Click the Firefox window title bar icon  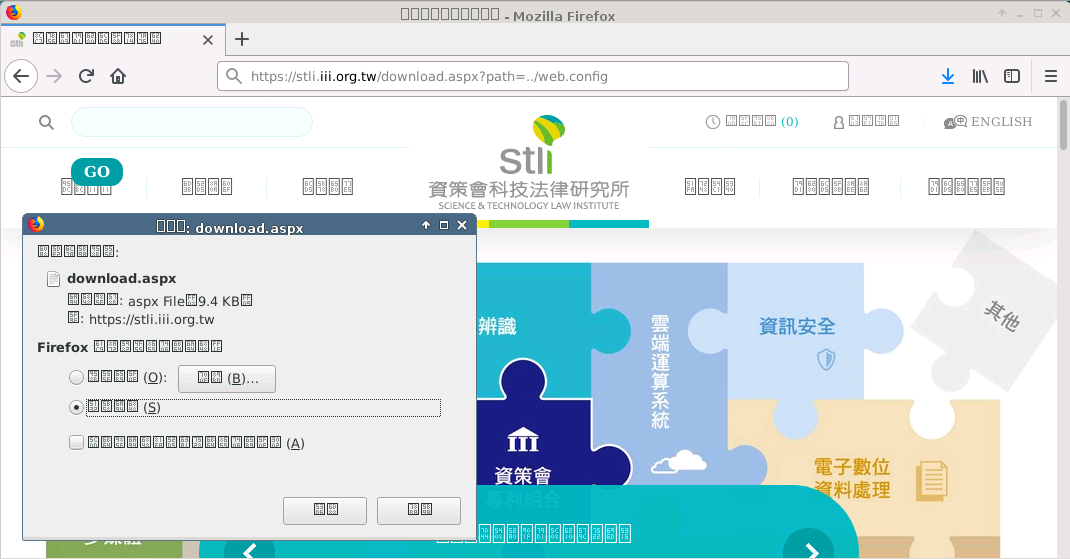click(x=14, y=12)
